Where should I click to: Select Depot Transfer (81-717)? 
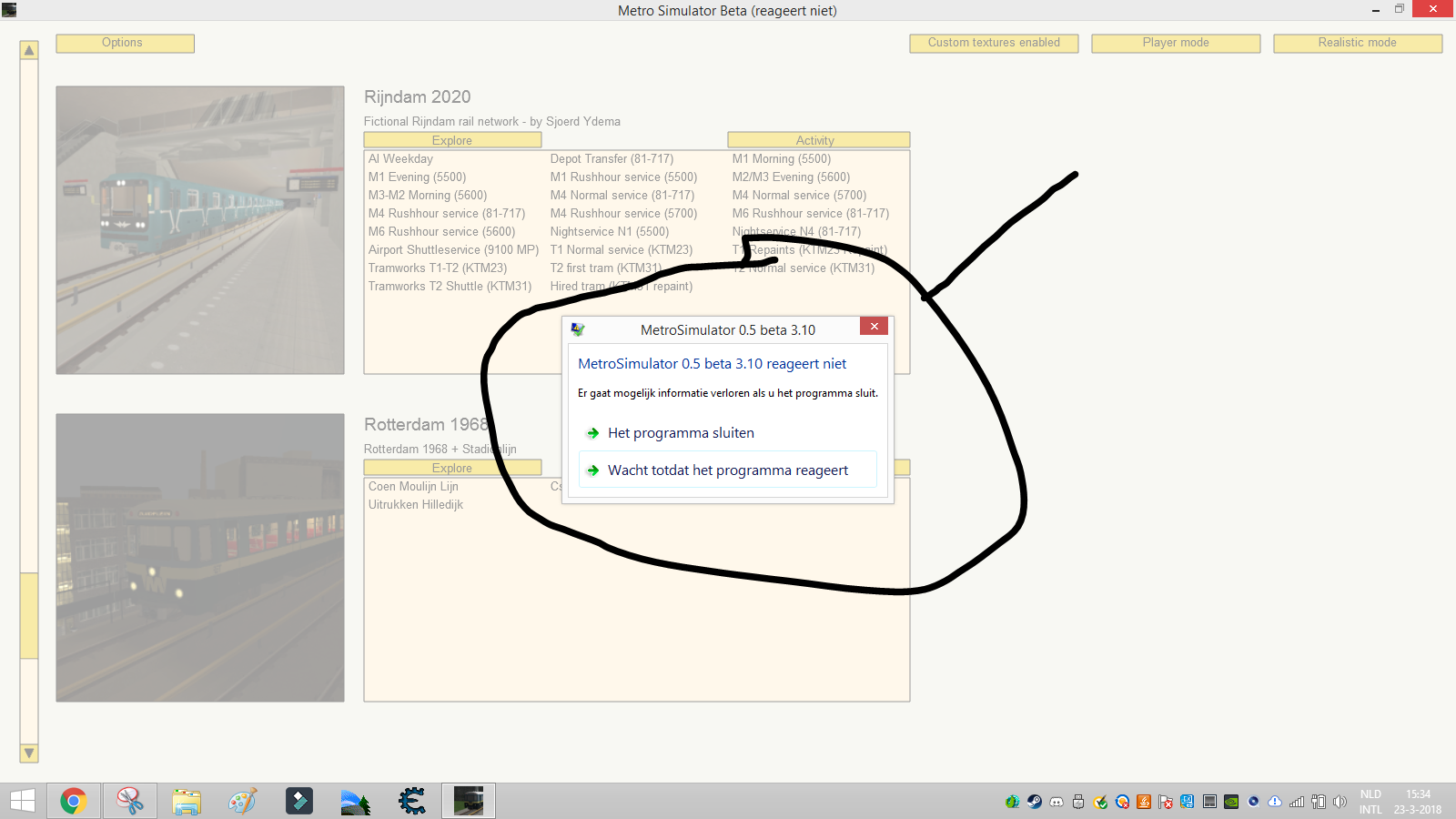(612, 158)
